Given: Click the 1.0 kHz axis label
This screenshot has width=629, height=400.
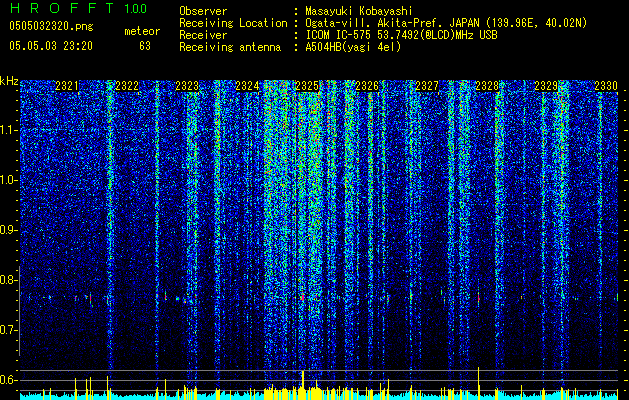Looking at the screenshot, I should click(x=7, y=180).
